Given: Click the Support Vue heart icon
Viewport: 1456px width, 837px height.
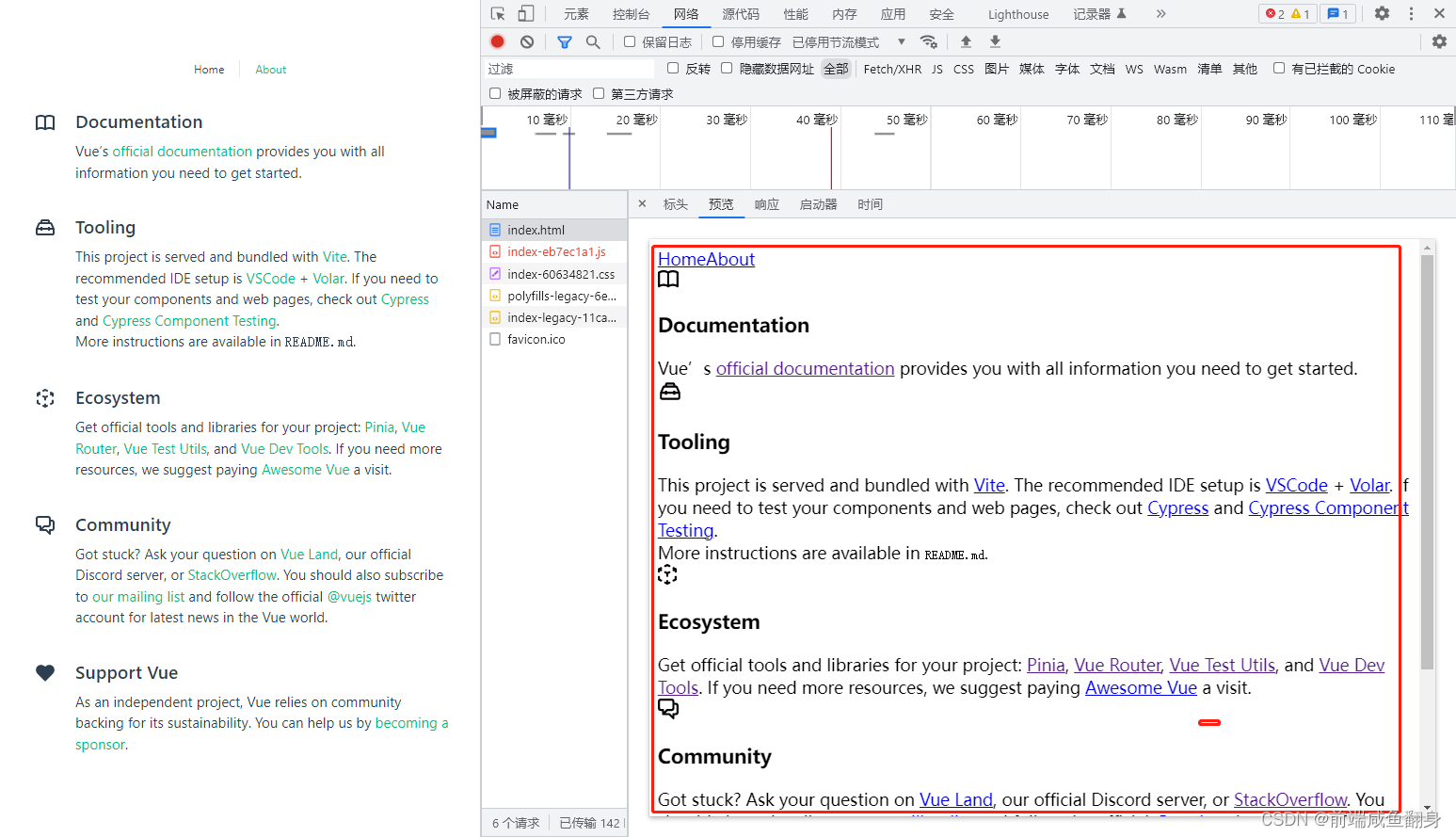Looking at the screenshot, I should [x=45, y=672].
